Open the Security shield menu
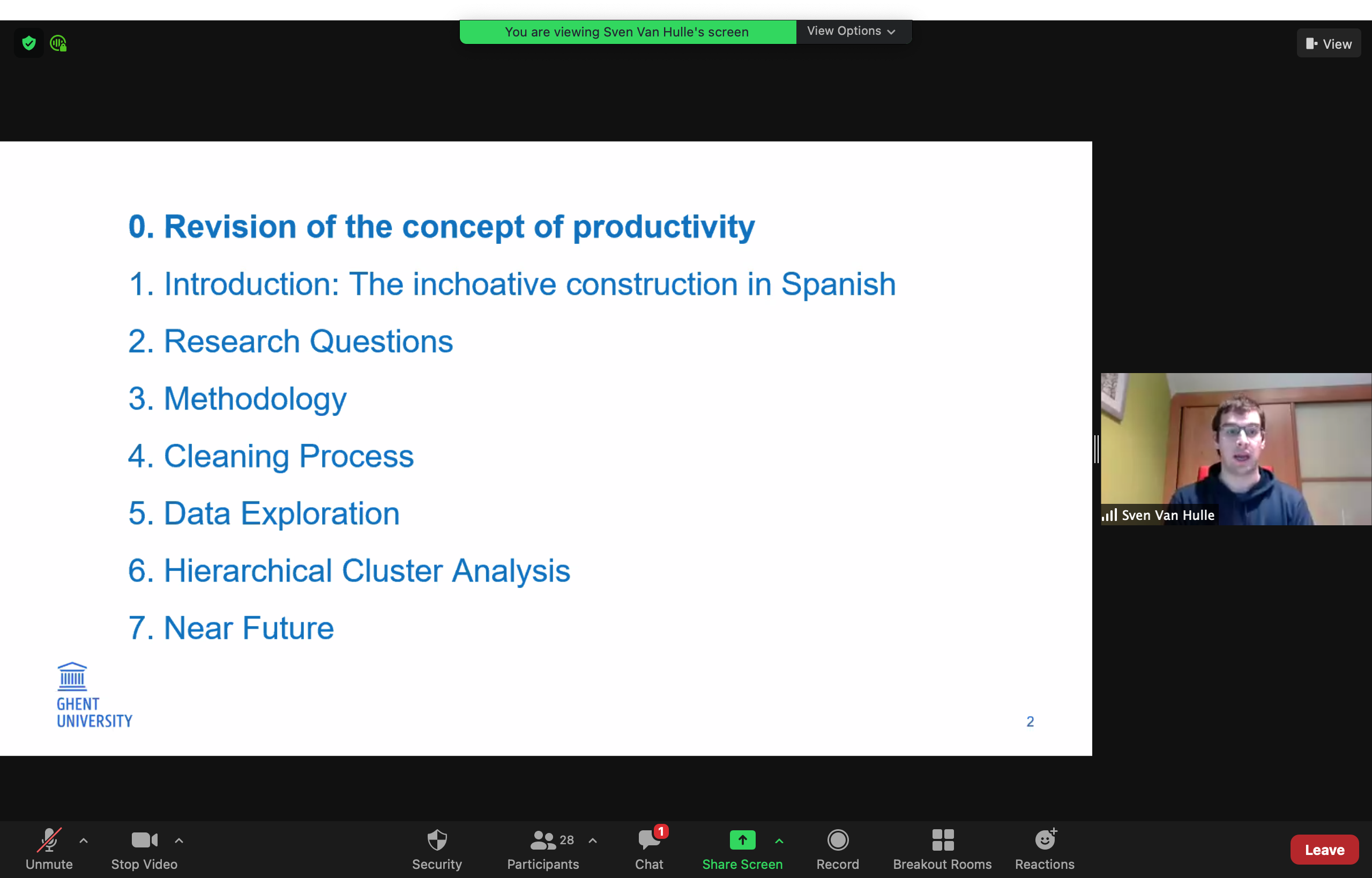1372x878 pixels. (x=437, y=849)
